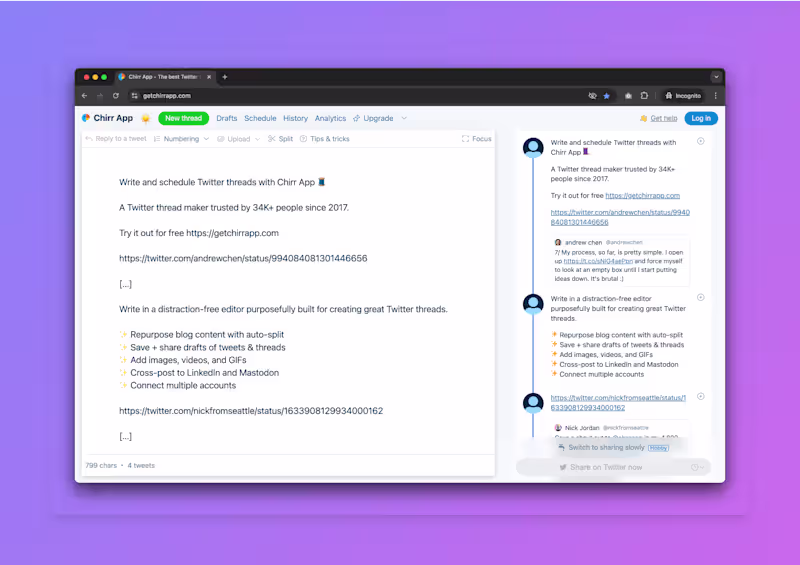Click '4 tweets' counter
Screen dimensions: 800x565
141,465
